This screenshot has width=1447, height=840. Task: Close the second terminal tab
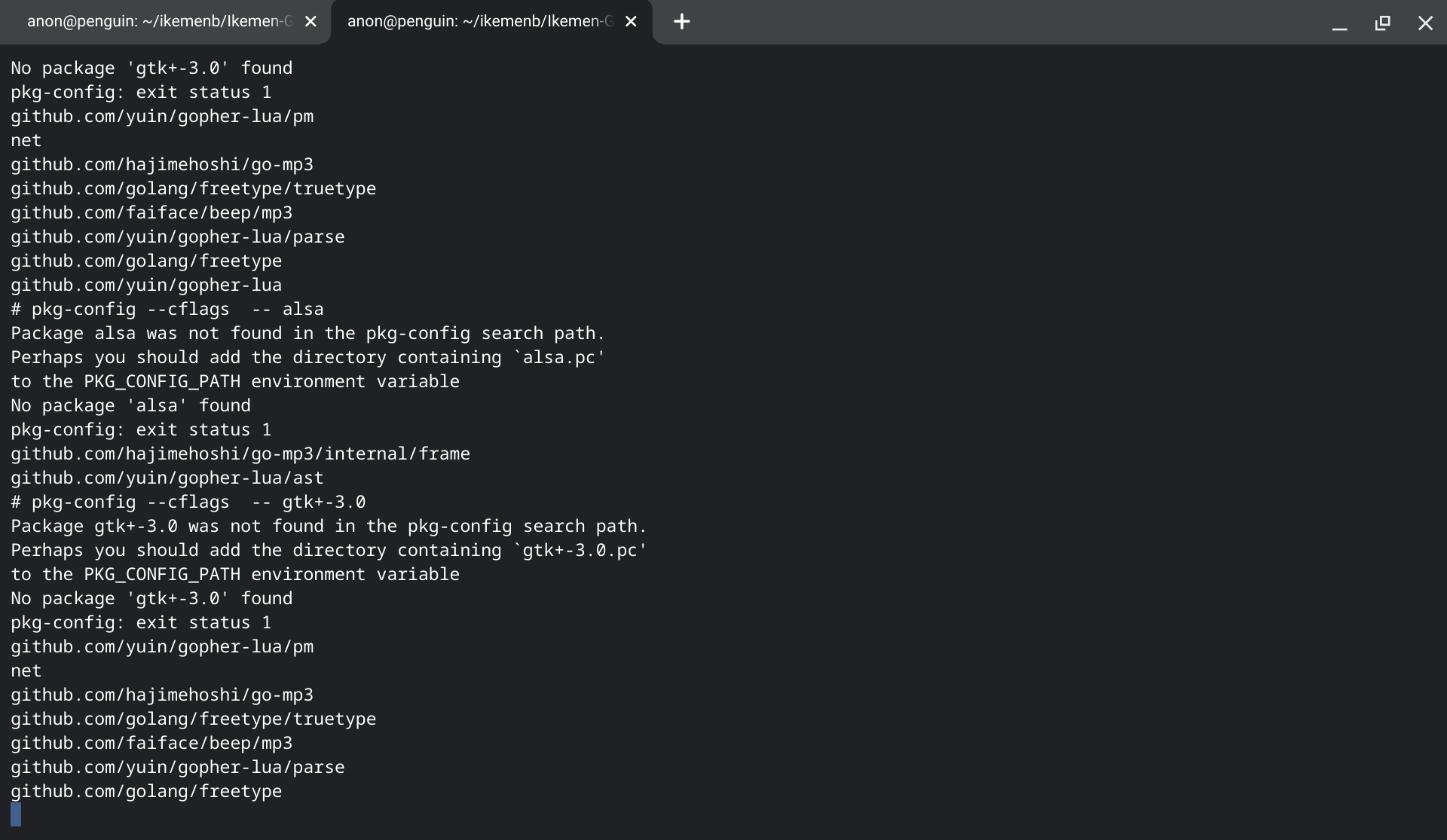[630, 21]
